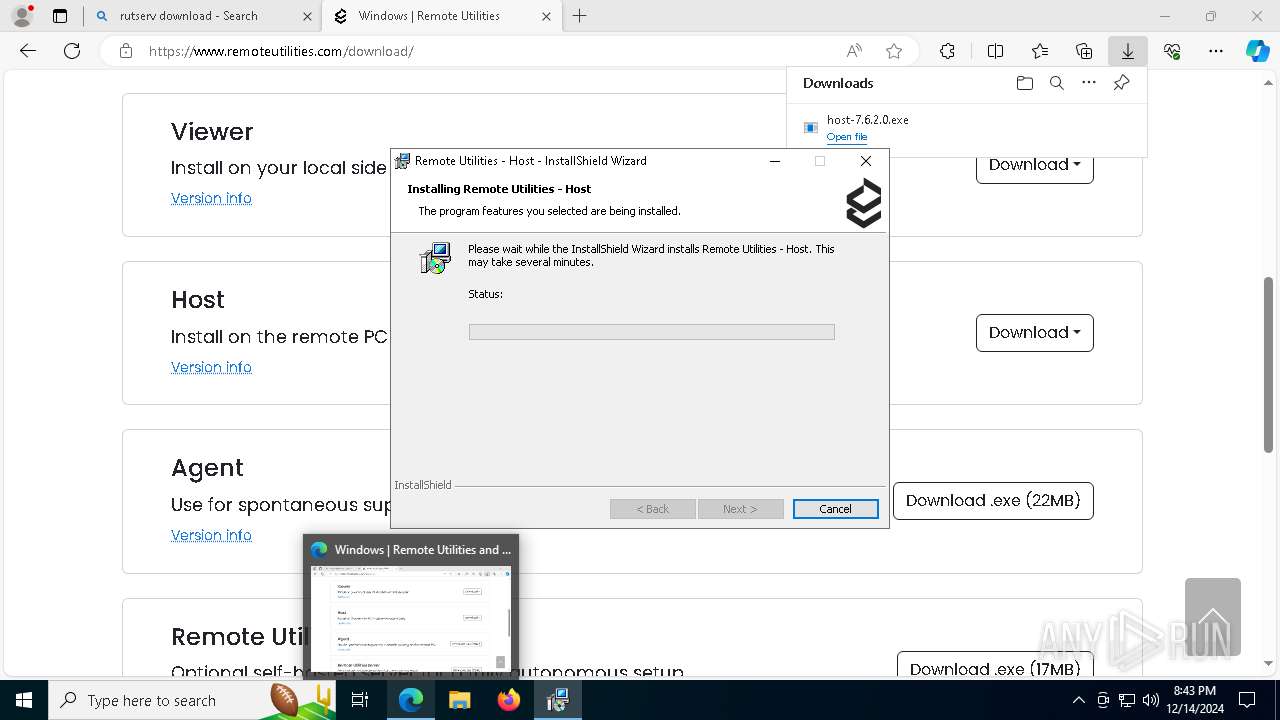
Task: Open the tab actions menu icon
Action: pyautogui.click(x=60, y=16)
